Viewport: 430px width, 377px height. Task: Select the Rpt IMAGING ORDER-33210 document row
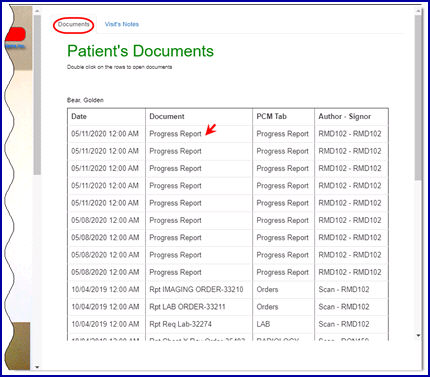pyautogui.click(x=228, y=289)
